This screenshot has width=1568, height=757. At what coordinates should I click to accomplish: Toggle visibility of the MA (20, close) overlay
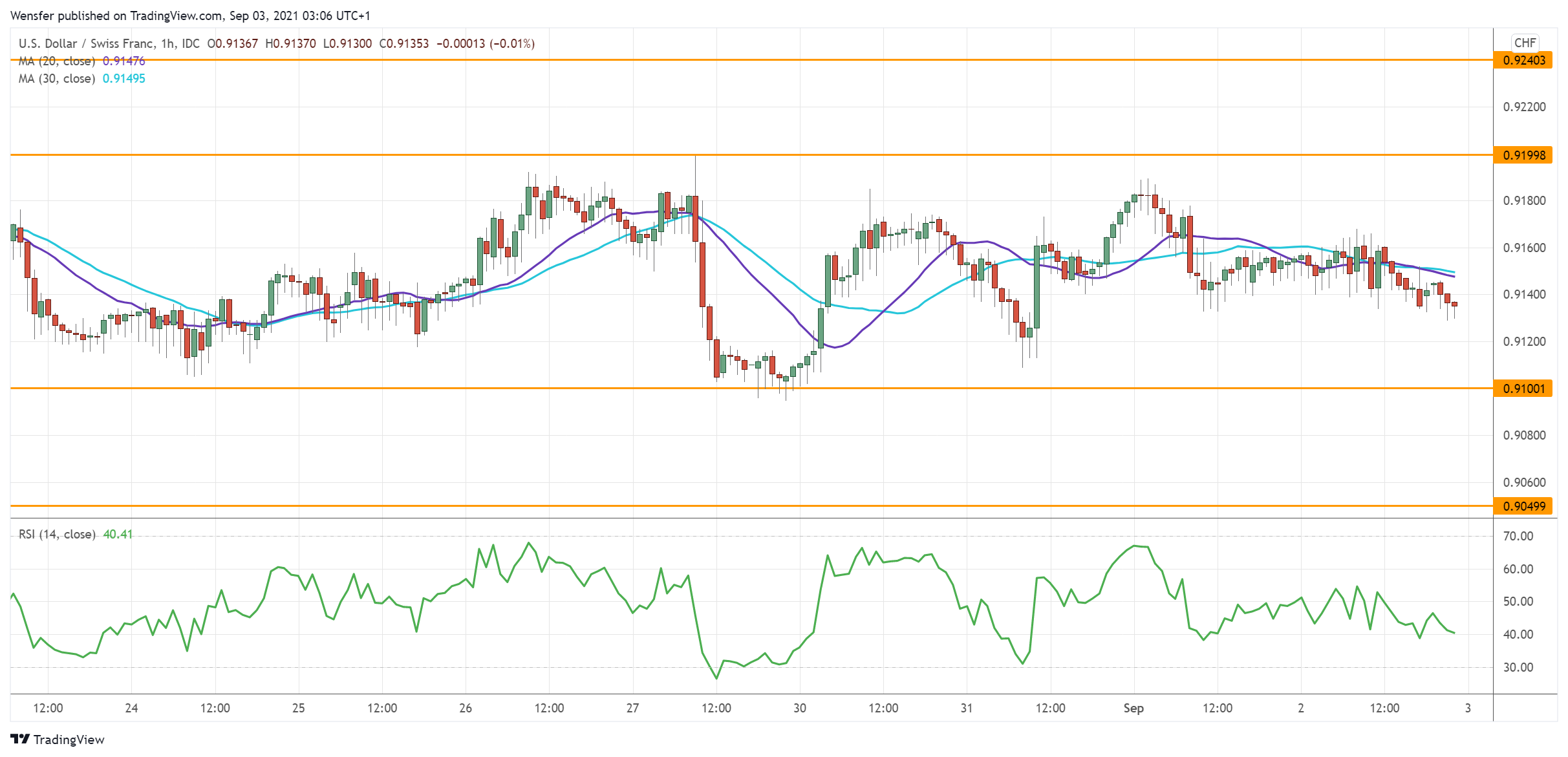click(57, 61)
